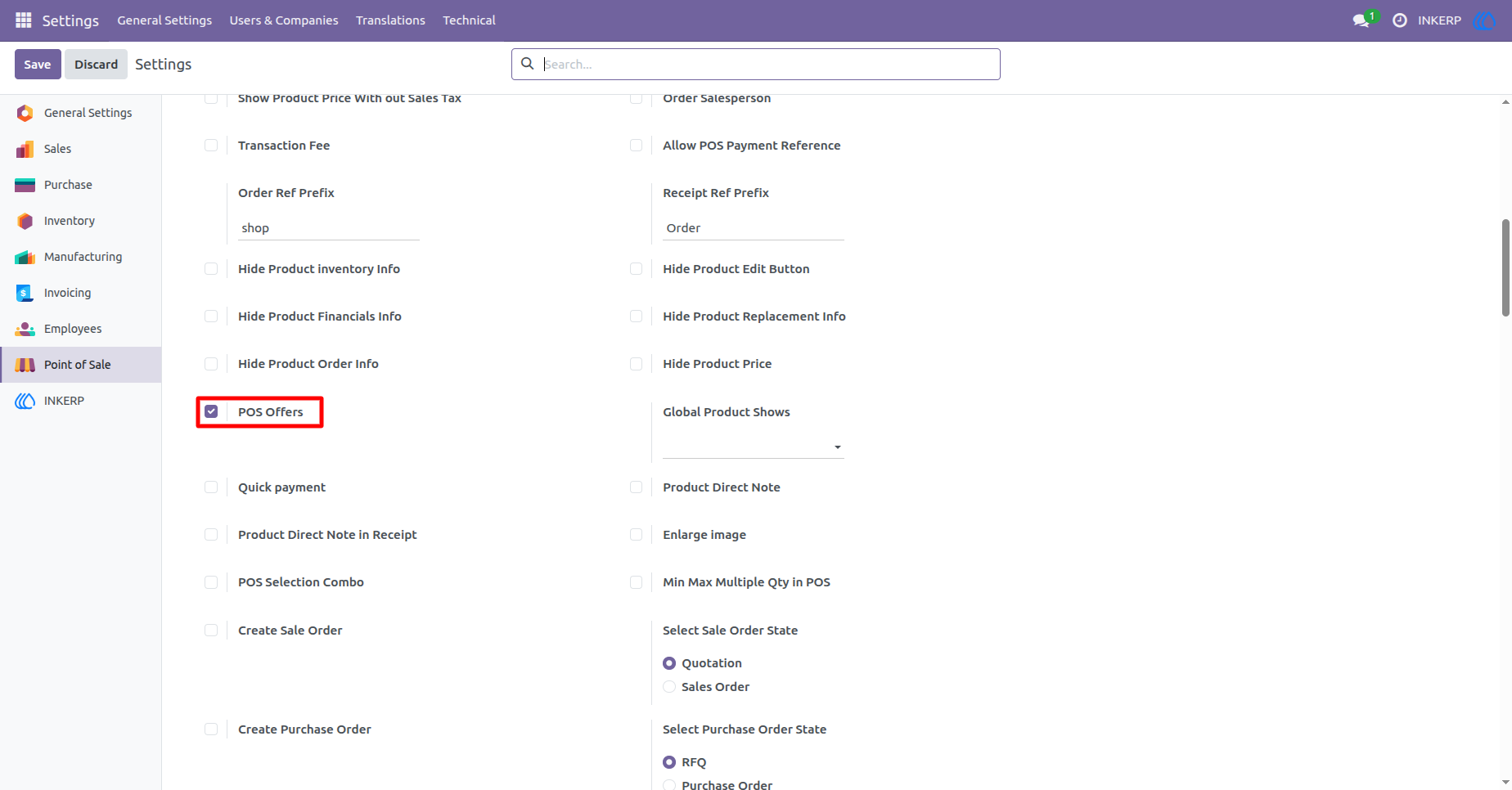Open Users & Companies menu
Viewport: 1512px width, 790px height.
[x=284, y=20]
